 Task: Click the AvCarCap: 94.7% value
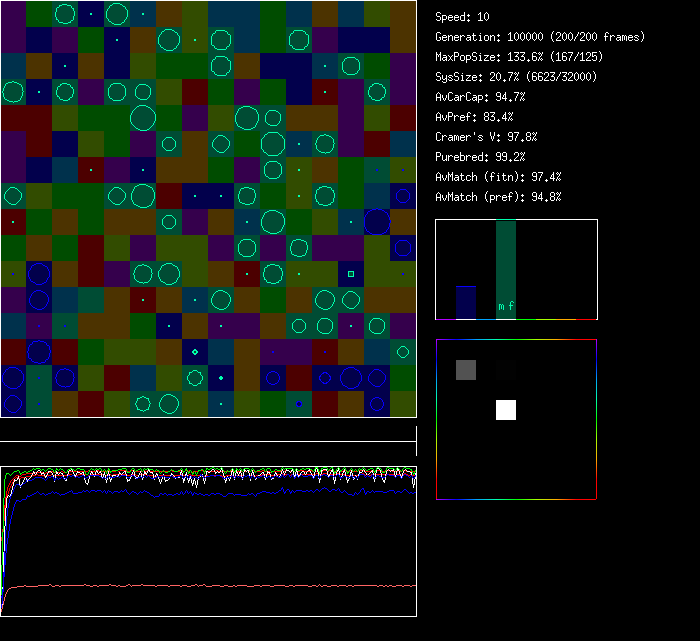[x=480, y=97]
